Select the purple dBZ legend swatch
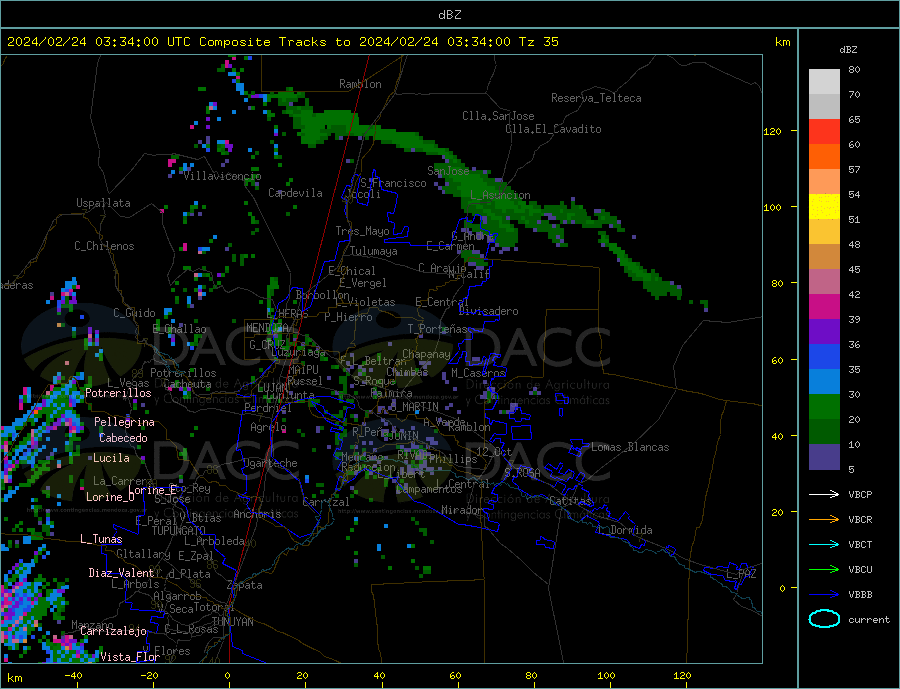 824,331
